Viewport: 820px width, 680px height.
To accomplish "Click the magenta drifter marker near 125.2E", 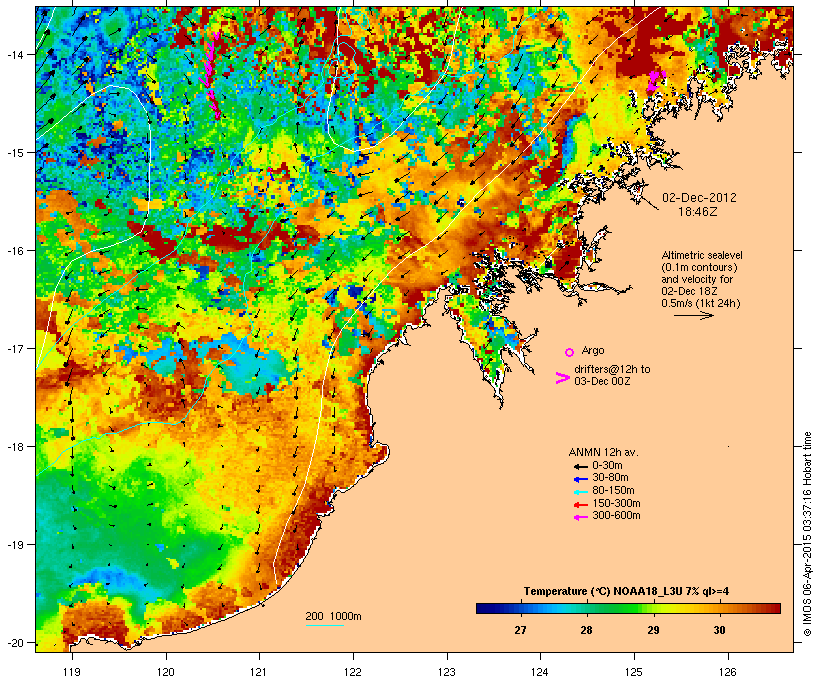I will pyautogui.click(x=655, y=81).
